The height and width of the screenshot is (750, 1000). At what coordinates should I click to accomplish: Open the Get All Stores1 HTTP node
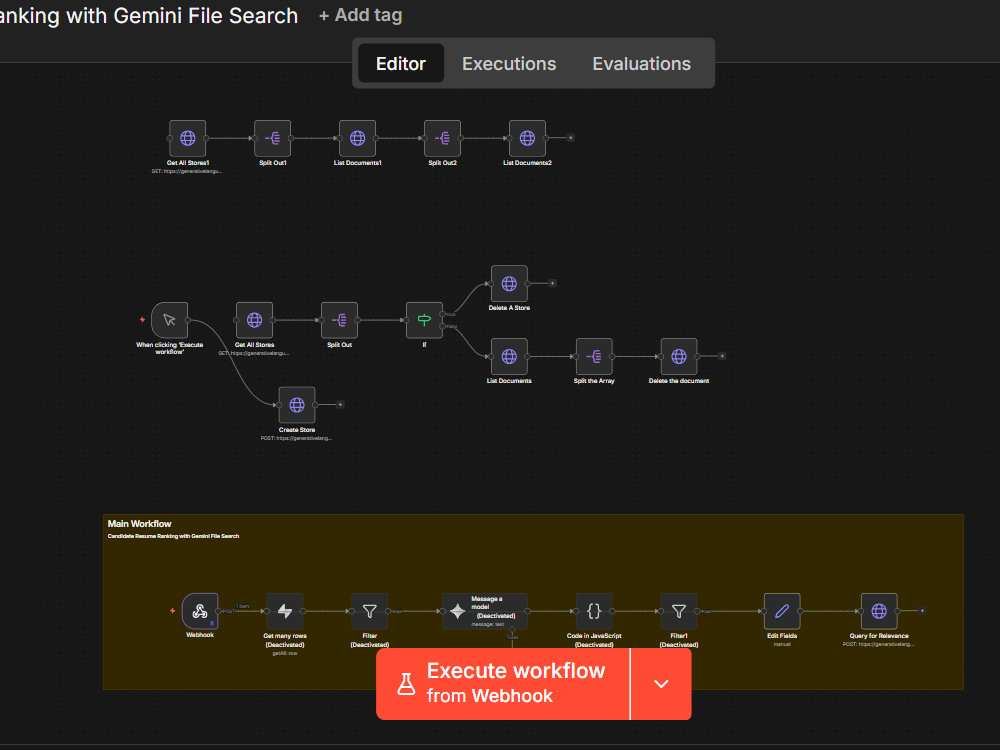188,138
